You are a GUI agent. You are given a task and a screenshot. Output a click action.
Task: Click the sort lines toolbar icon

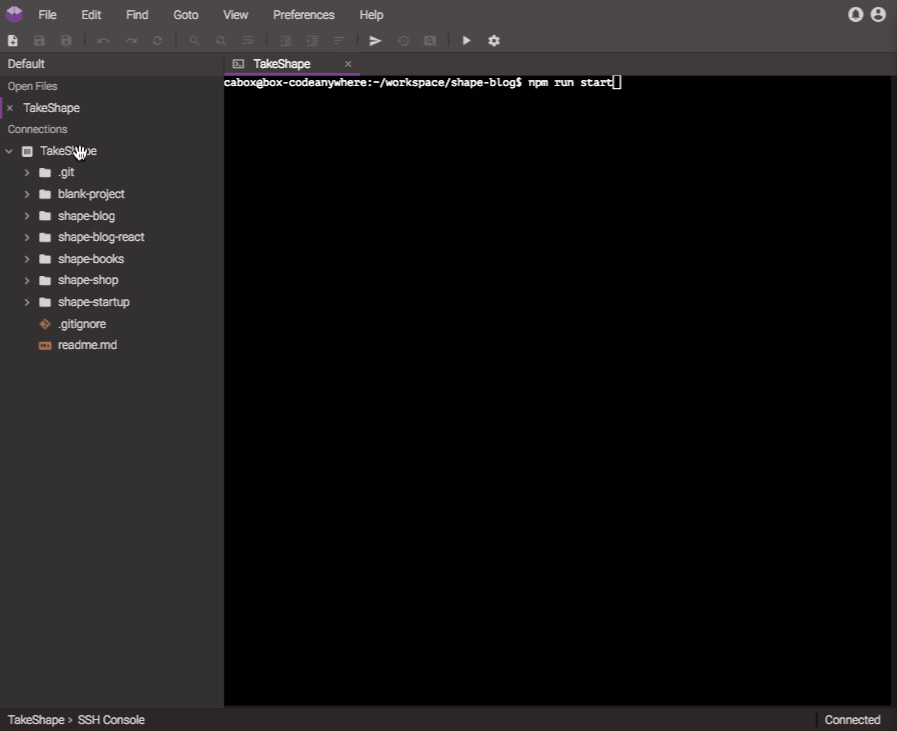339,41
